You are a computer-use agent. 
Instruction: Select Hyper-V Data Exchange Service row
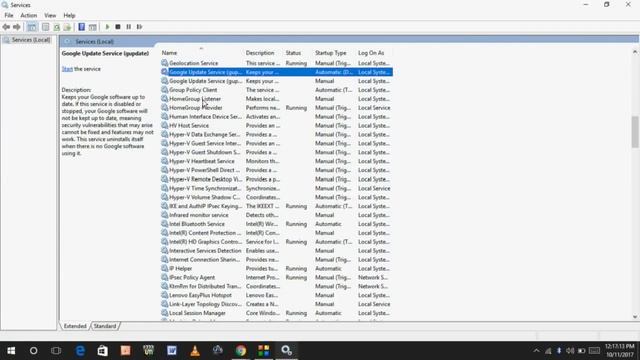click(x=276, y=135)
